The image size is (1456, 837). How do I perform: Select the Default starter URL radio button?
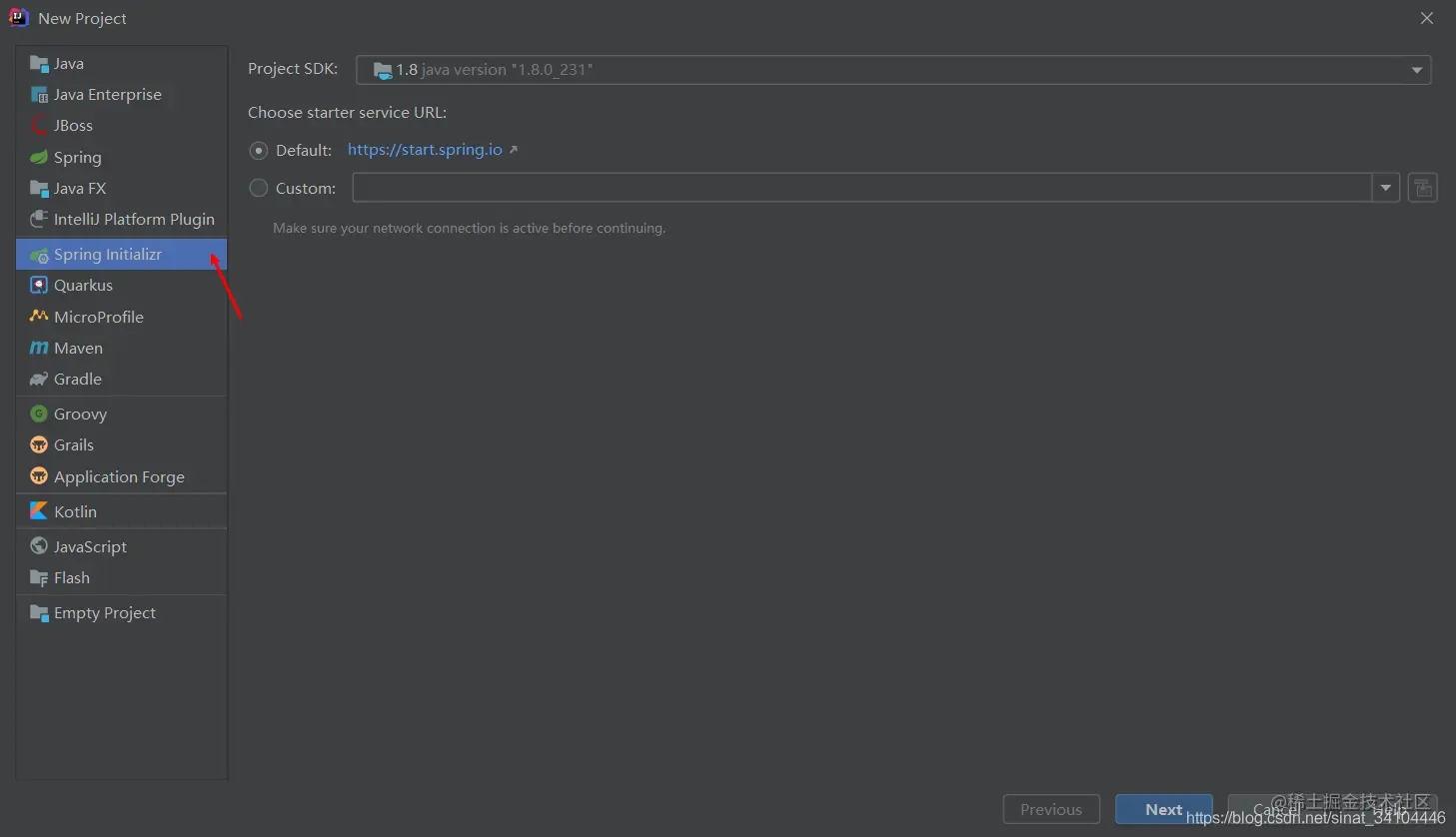point(259,151)
